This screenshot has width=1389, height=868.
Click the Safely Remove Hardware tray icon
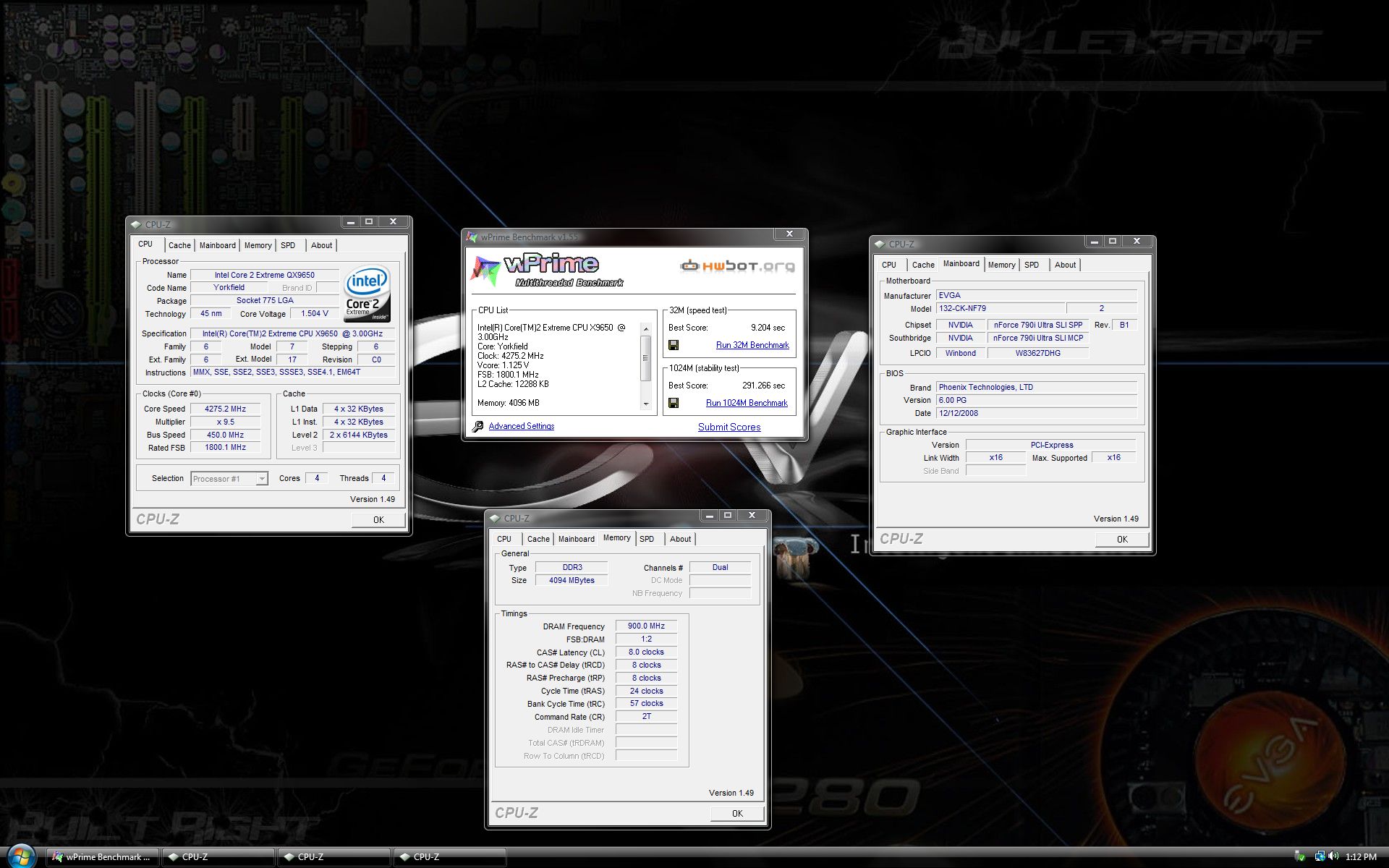point(1299,856)
